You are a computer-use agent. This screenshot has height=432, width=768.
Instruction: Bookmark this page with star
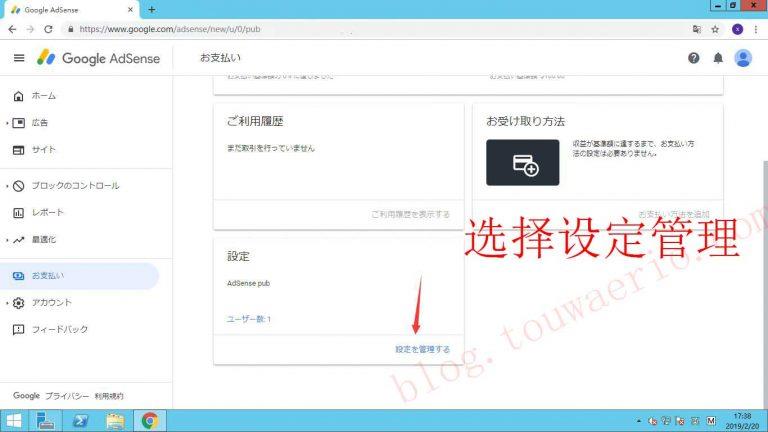coord(715,29)
